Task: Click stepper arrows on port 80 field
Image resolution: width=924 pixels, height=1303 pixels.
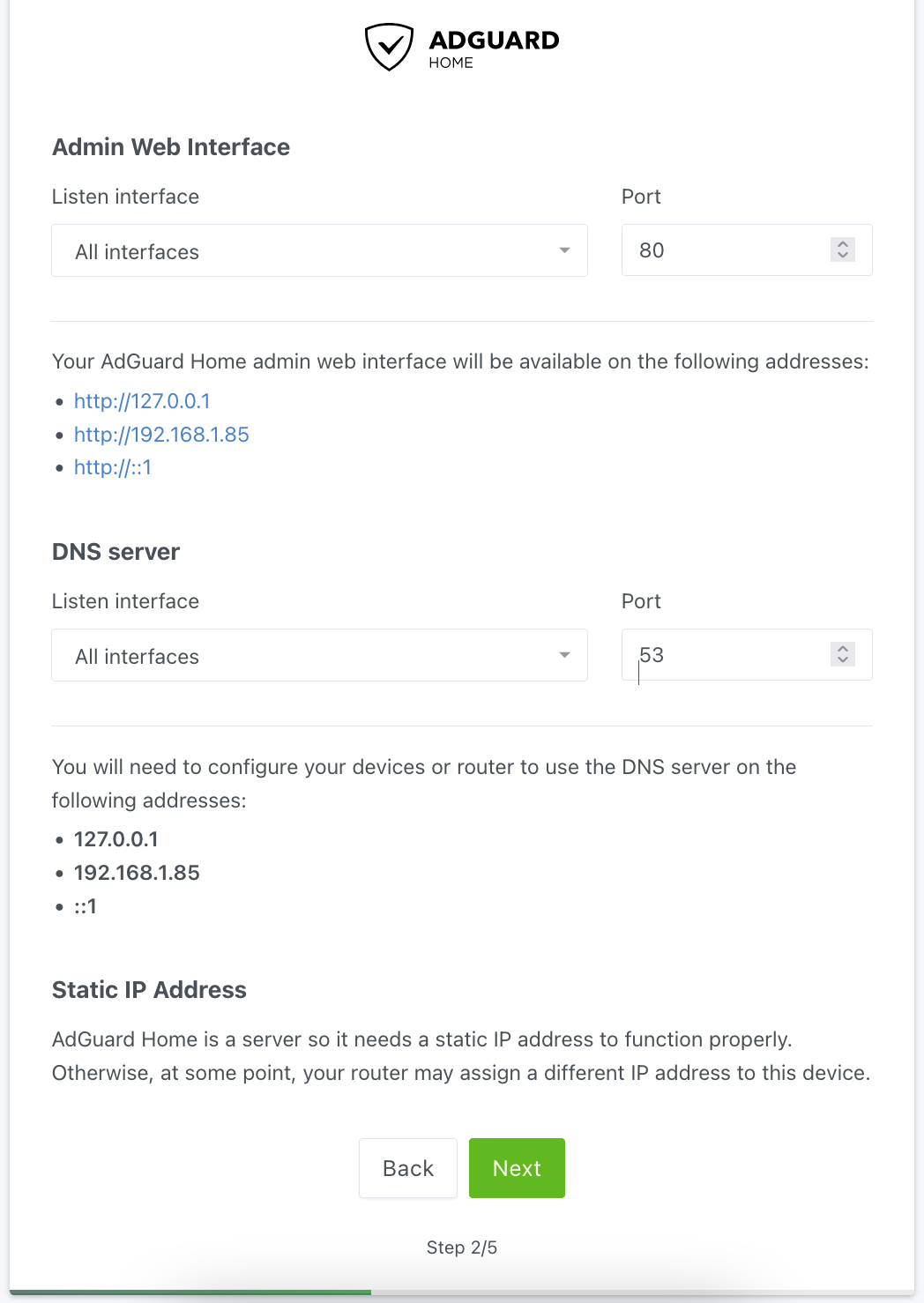Action: [843, 249]
